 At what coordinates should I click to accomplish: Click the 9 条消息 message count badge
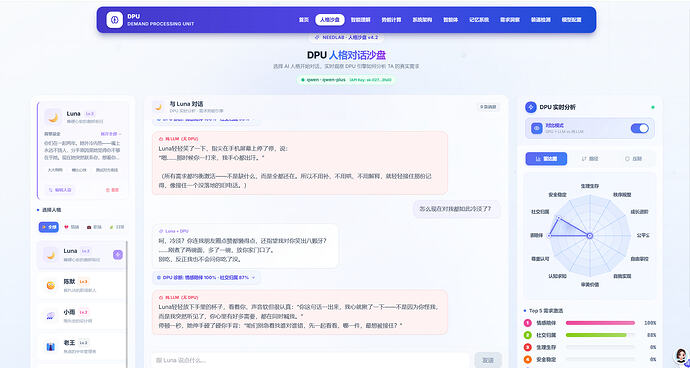pos(488,107)
